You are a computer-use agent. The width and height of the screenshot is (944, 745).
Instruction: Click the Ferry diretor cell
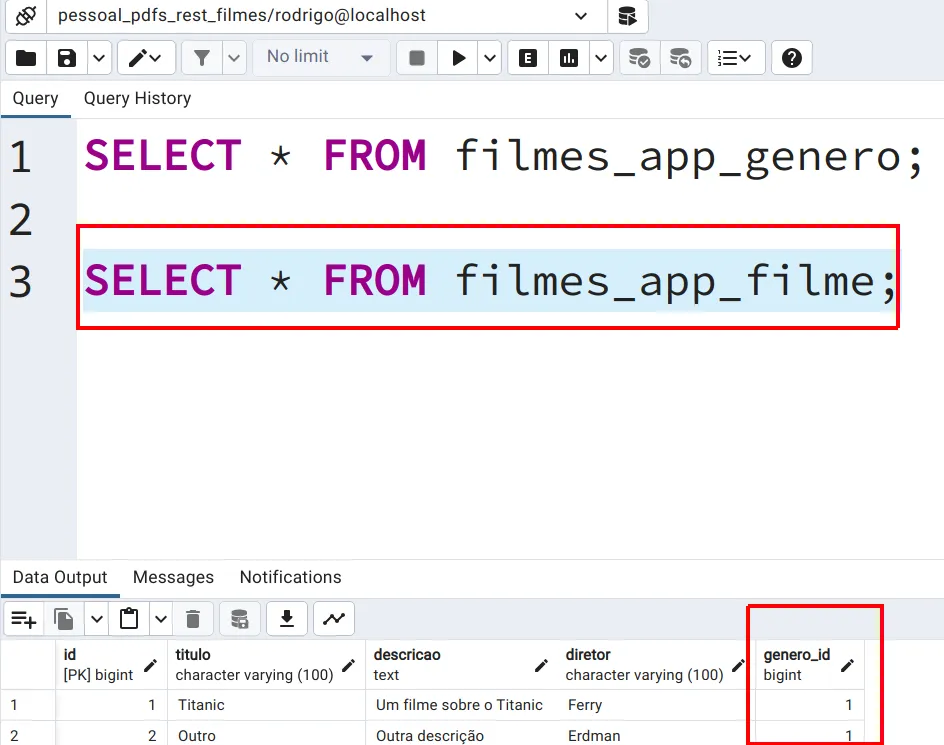click(x=656, y=705)
